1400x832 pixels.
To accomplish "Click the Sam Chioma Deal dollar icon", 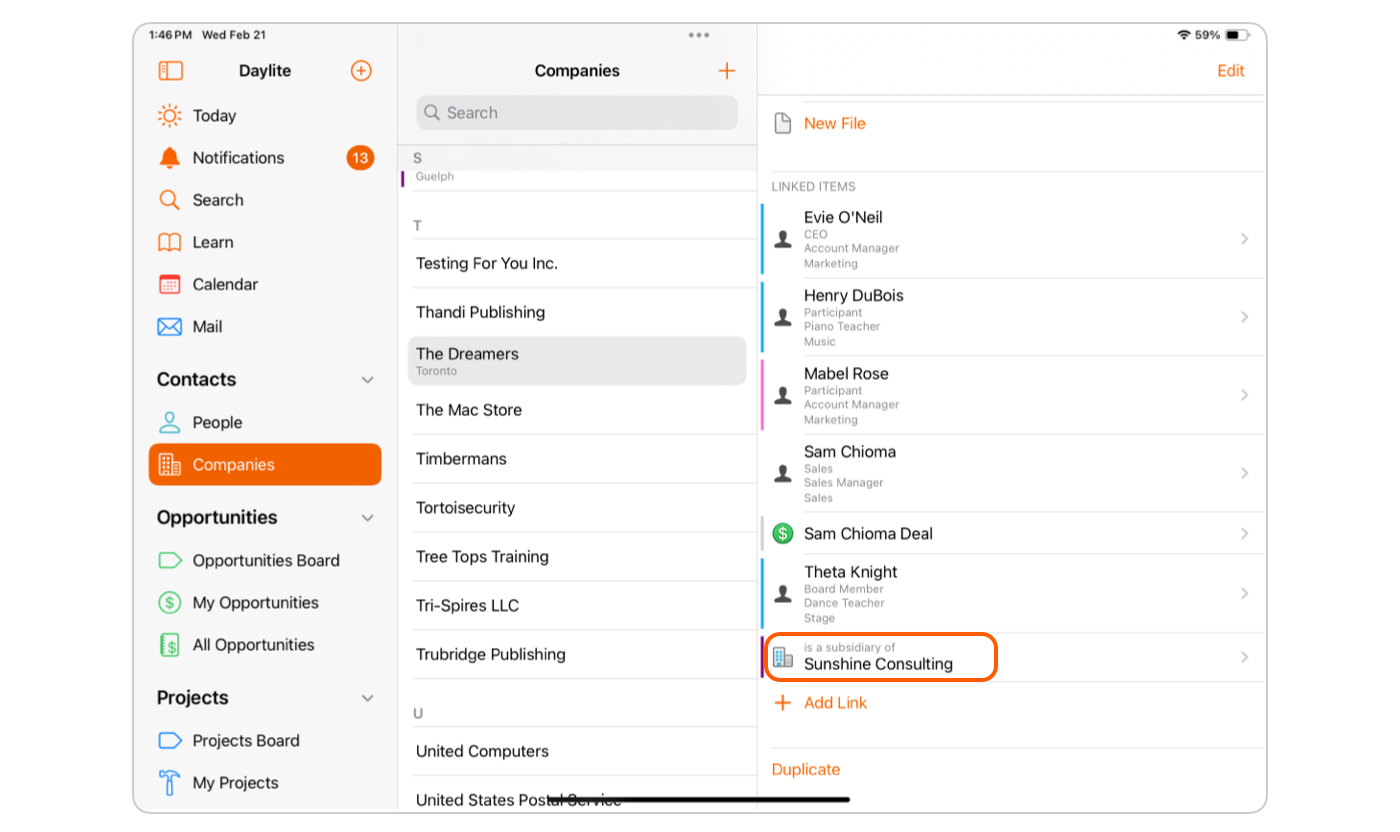I will (x=783, y=534).
